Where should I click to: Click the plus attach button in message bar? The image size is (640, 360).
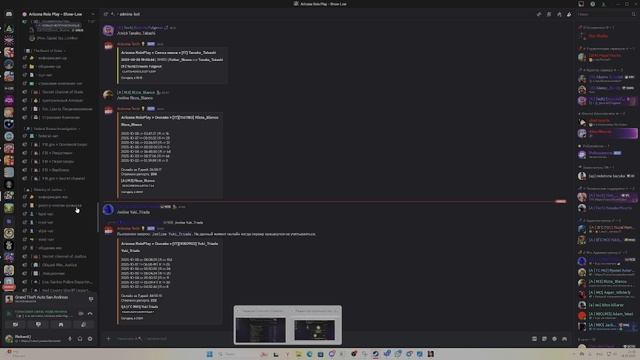(x=109, y=339)
